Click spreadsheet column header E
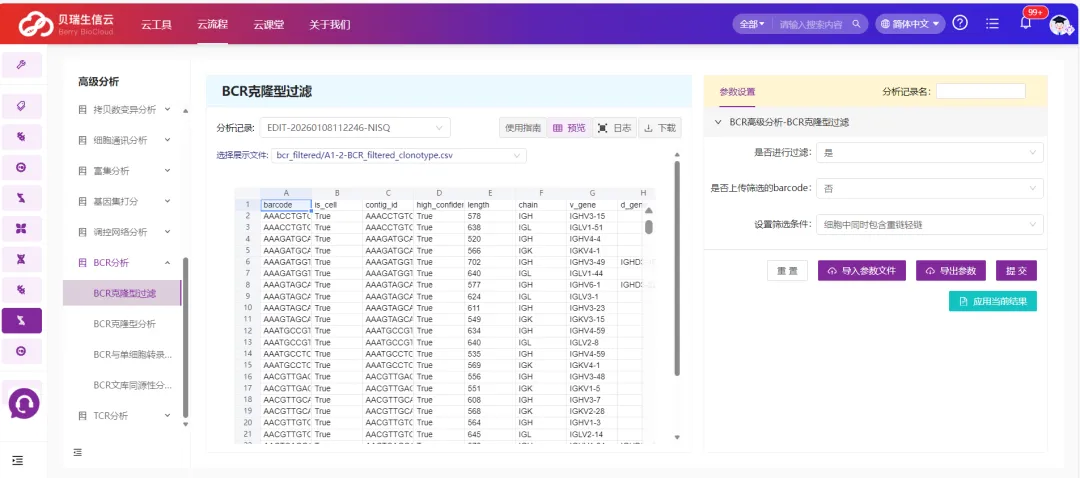The width and height of the screenshot is (1080, 478). (x=490, y=193)
